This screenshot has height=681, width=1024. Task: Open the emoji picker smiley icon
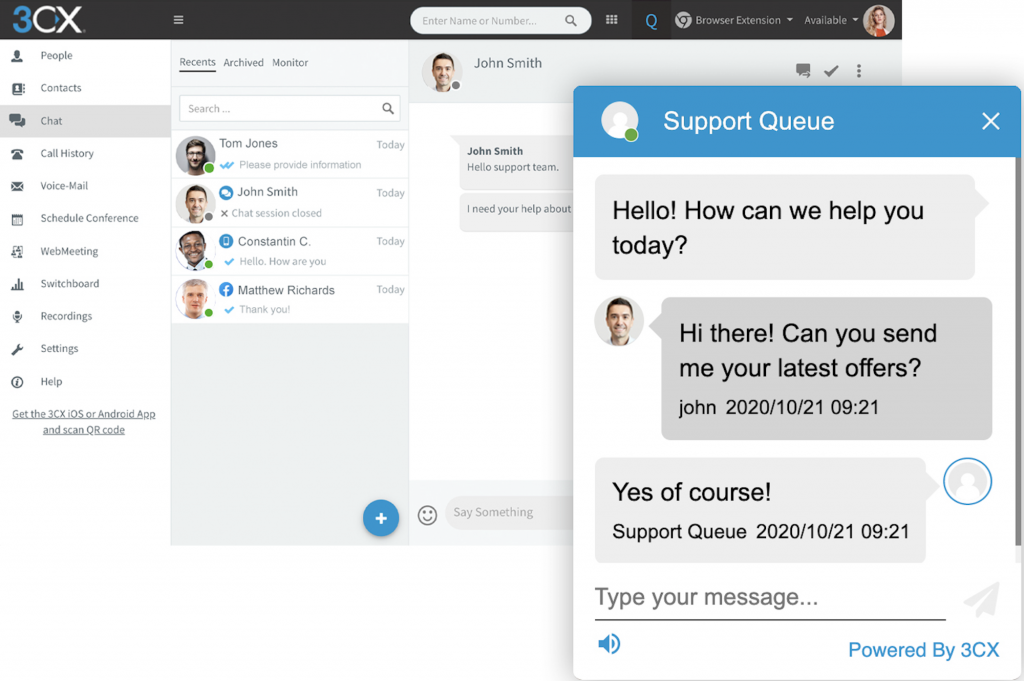pyautogui.click(x=427, y=515)
